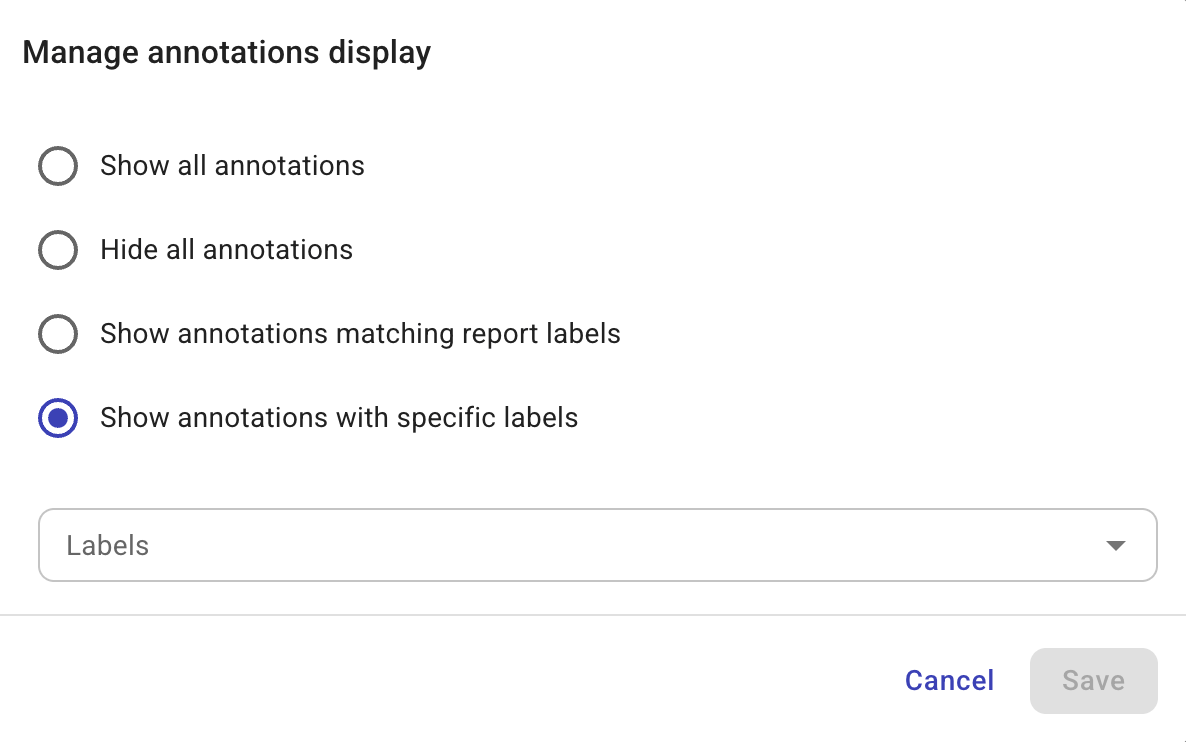
Task: Click the Show all annotations label text
Action: point(232,166)
